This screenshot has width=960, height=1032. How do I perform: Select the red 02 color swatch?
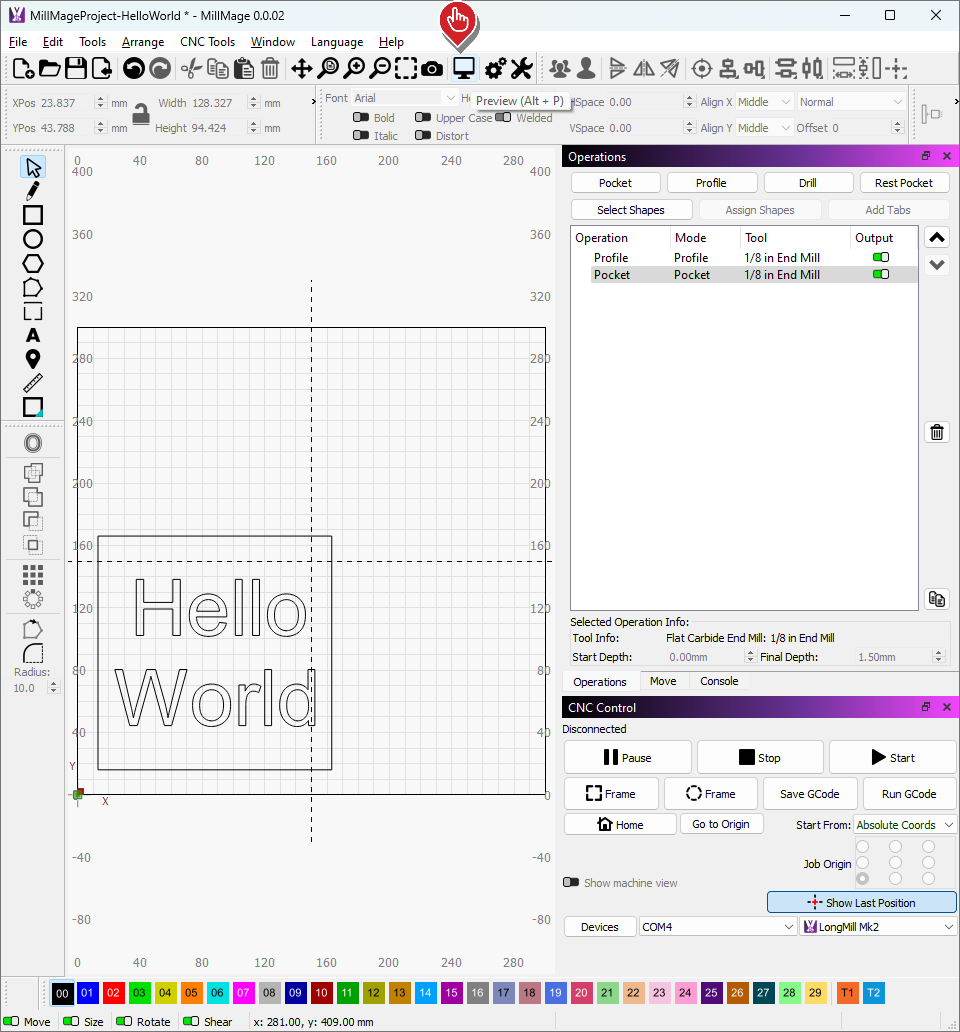(x=113, y=993)
